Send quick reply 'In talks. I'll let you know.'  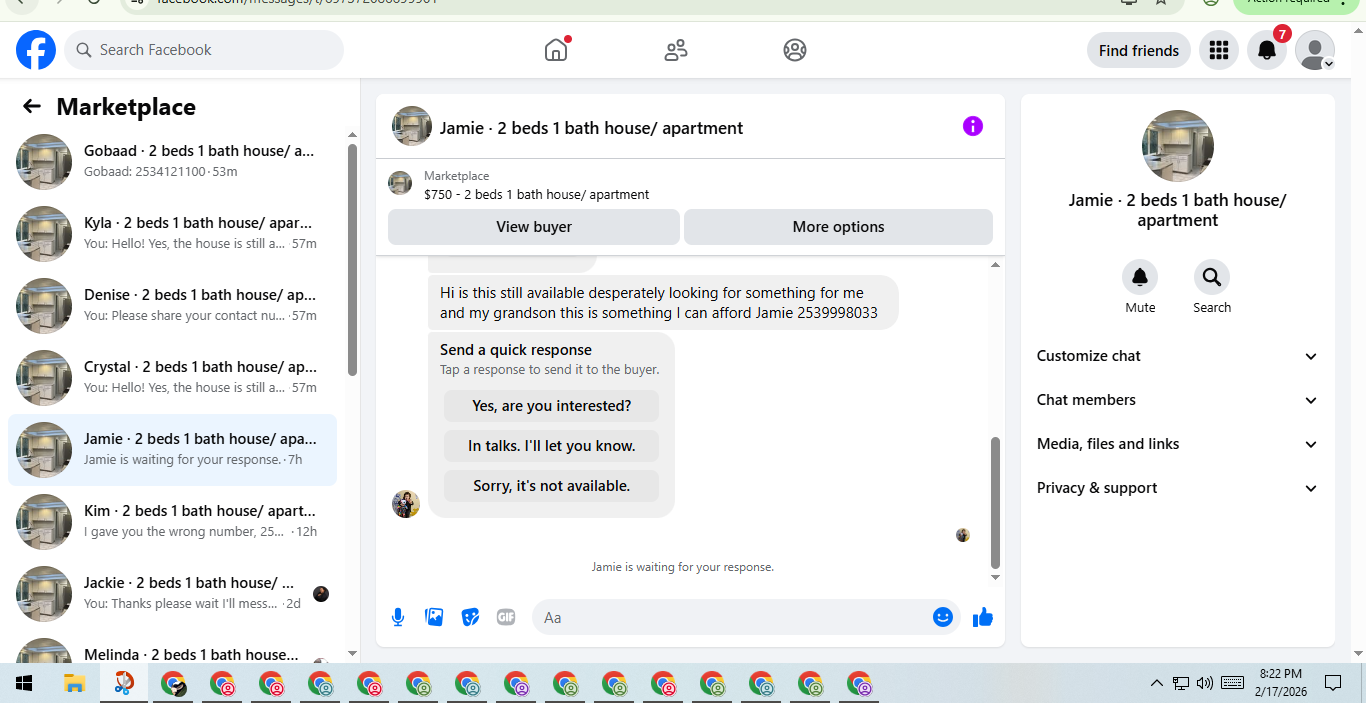[x=552, y=446]
